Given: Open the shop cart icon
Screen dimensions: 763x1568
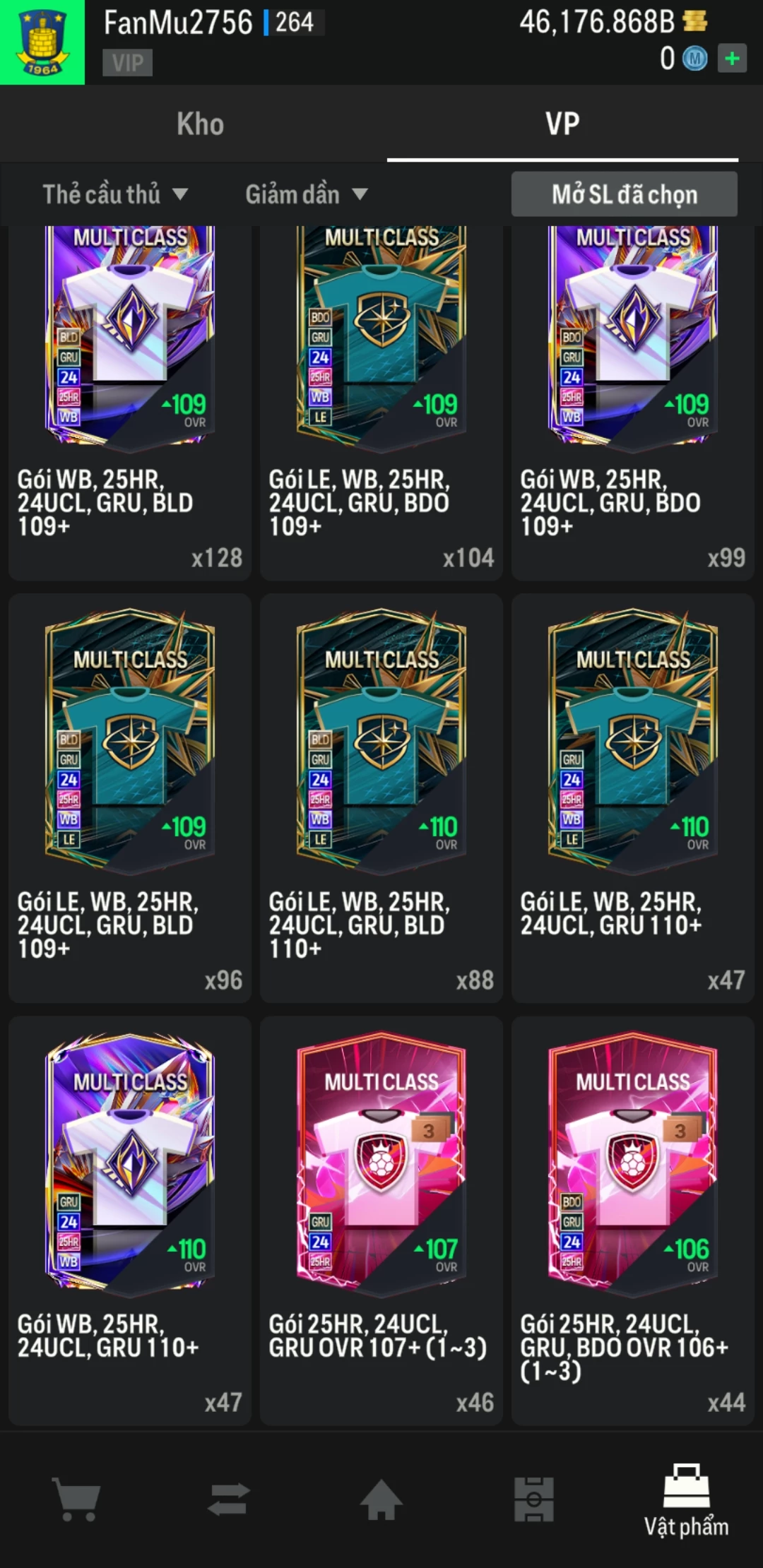Looking at the screenshot, I should click(76, 1499).
